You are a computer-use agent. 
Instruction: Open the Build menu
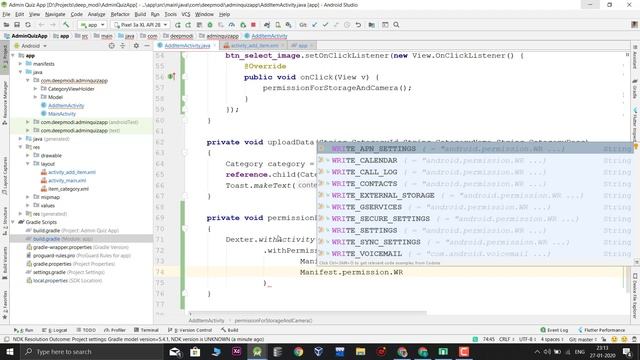pyautogui.click(x=140, y=14)
